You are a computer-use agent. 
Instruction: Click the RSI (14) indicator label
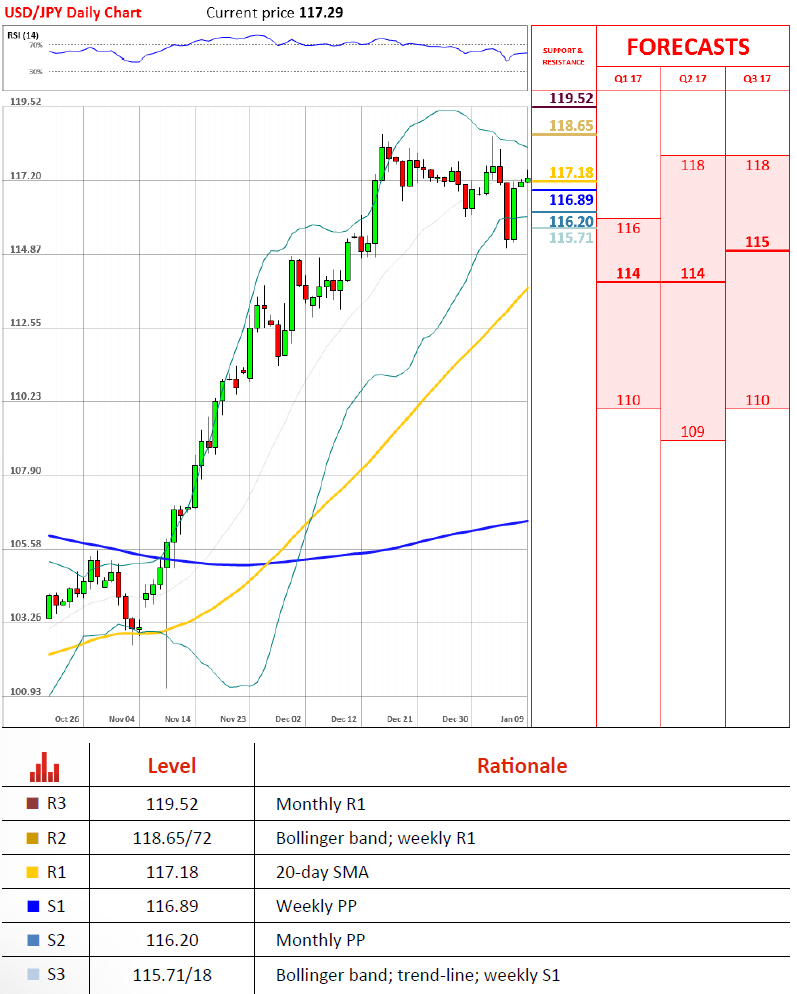(x=23, y=35)
